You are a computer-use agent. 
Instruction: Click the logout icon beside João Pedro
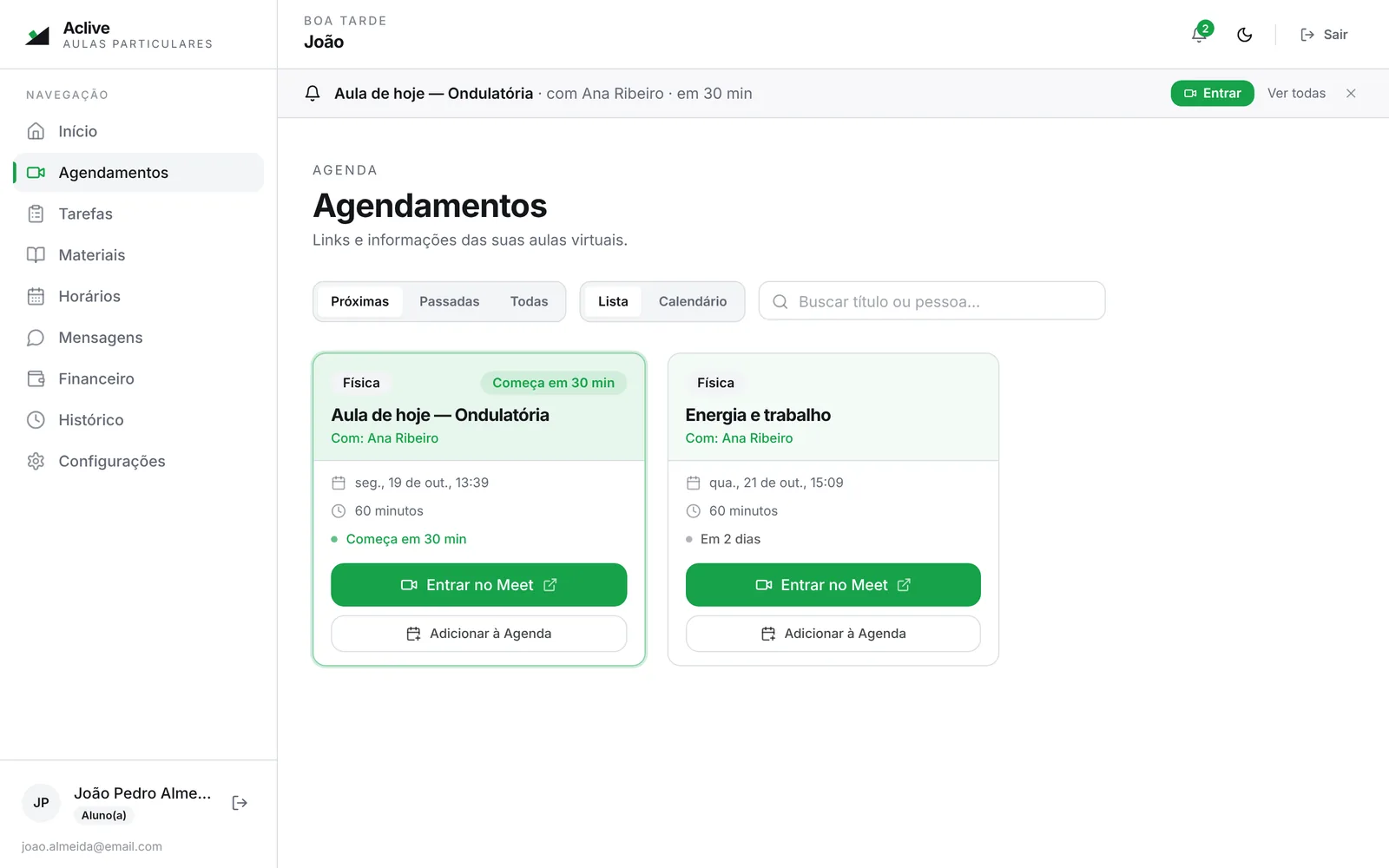[x=240, y=803]
